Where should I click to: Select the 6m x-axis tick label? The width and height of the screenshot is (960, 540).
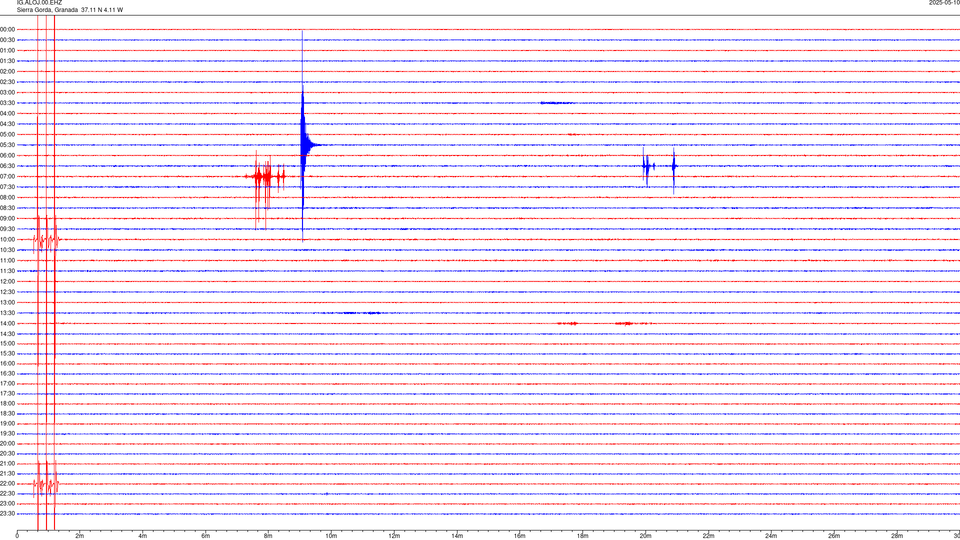[206, 536]
